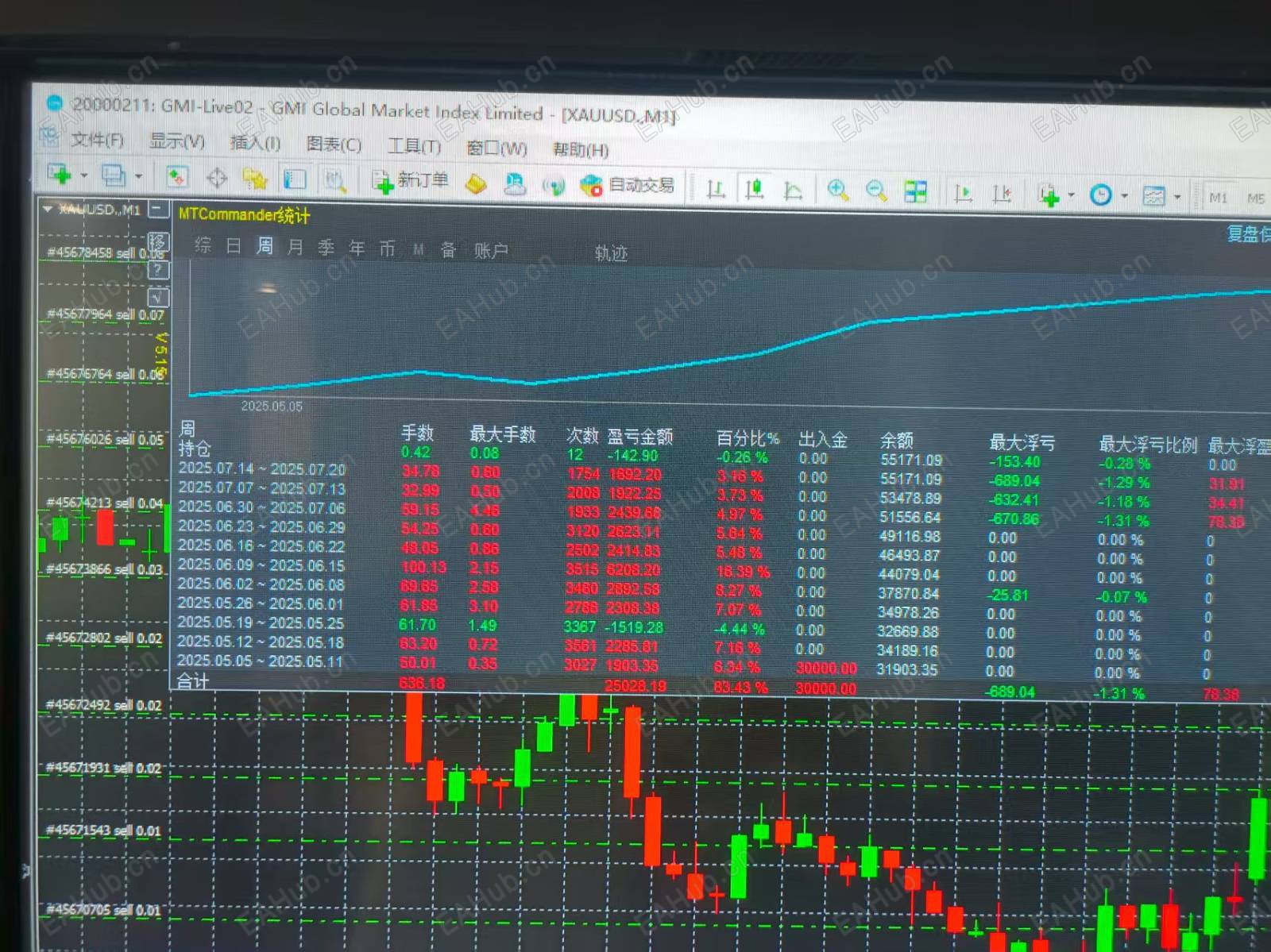The width and height of the screenshot is (1271, 952).
Task: Switch to the 币 currency tab
Action: pyautogui.click(x=387, y=249)
